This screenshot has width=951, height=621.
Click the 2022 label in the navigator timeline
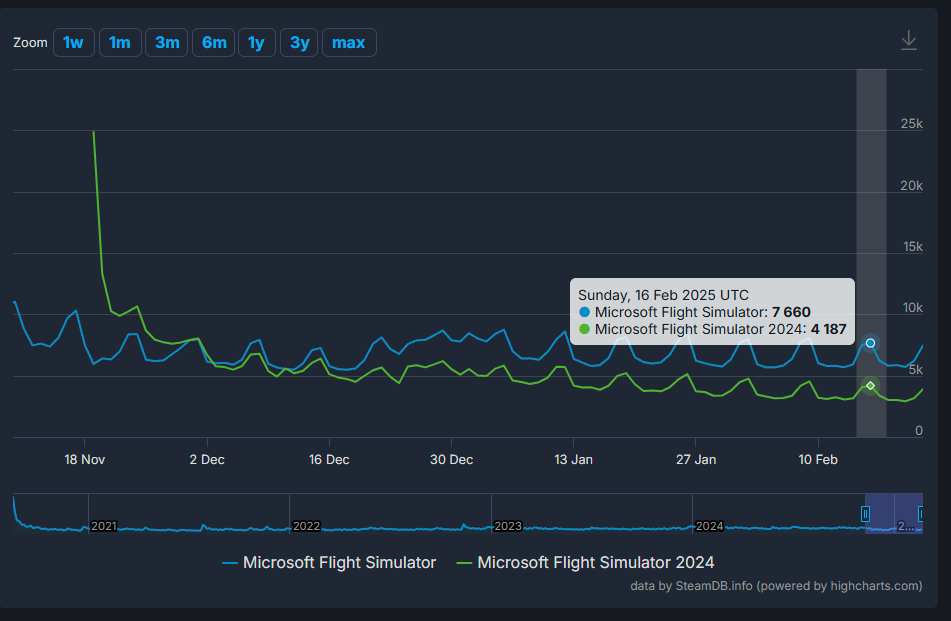306,525
